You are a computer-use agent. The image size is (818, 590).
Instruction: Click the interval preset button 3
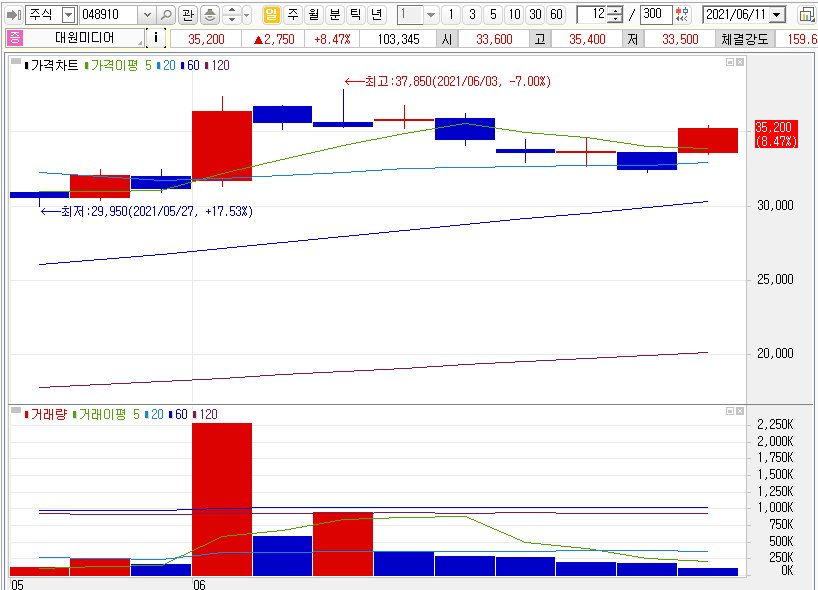[472, 15]
